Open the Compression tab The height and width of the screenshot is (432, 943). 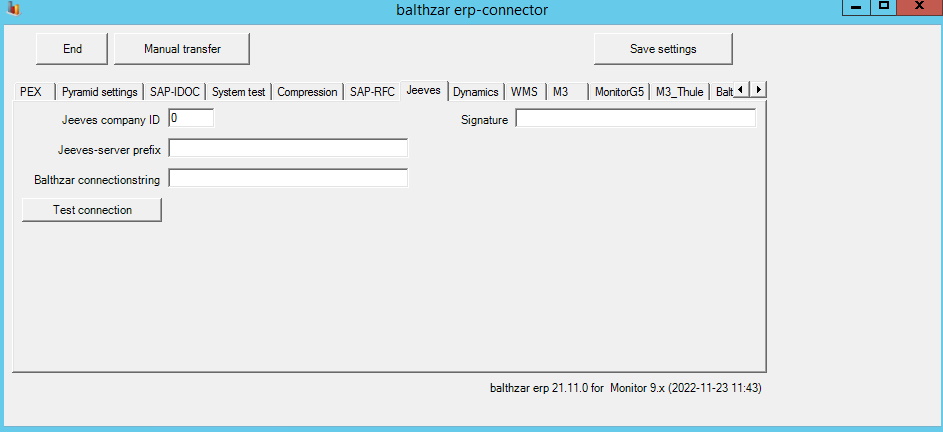click(x=307, y=92)
